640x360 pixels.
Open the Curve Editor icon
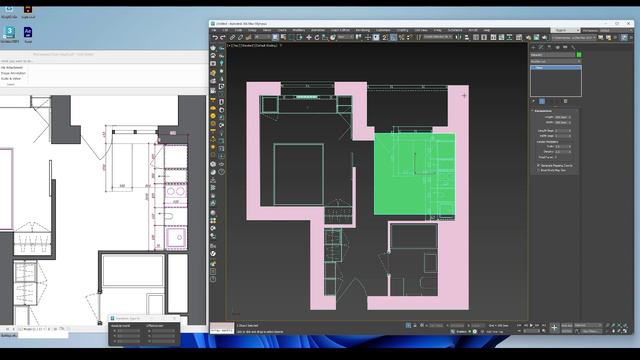click(501, 38)
